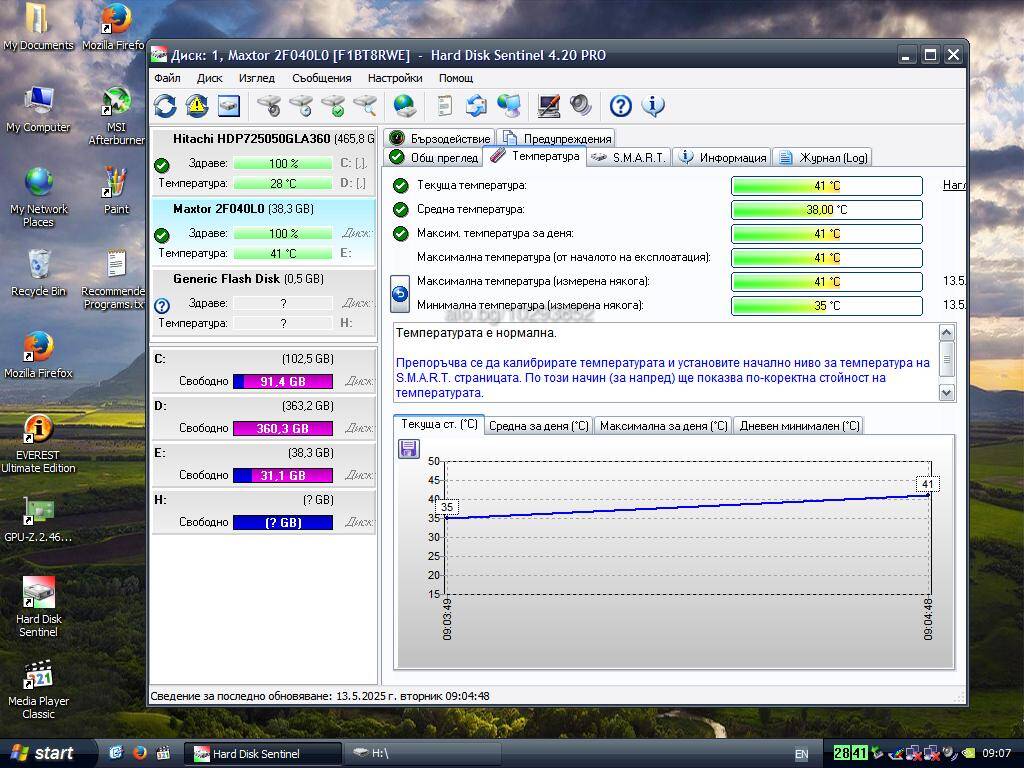Viewport: 1024px width, 768px height.
Task: Click EN language indicator in taskbar
Action: tap(801, 754)
